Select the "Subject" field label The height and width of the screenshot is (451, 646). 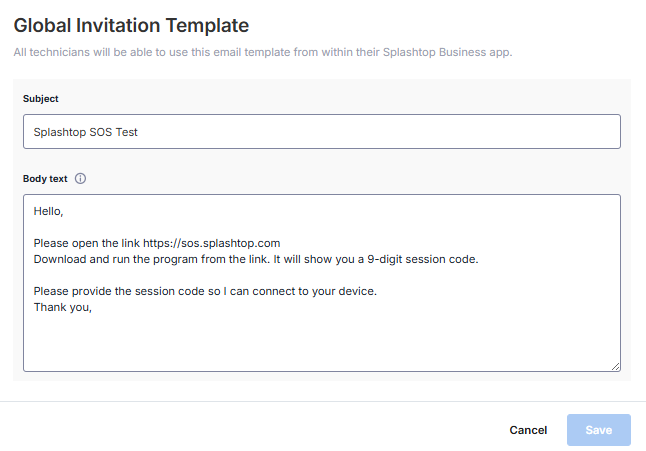41,99
